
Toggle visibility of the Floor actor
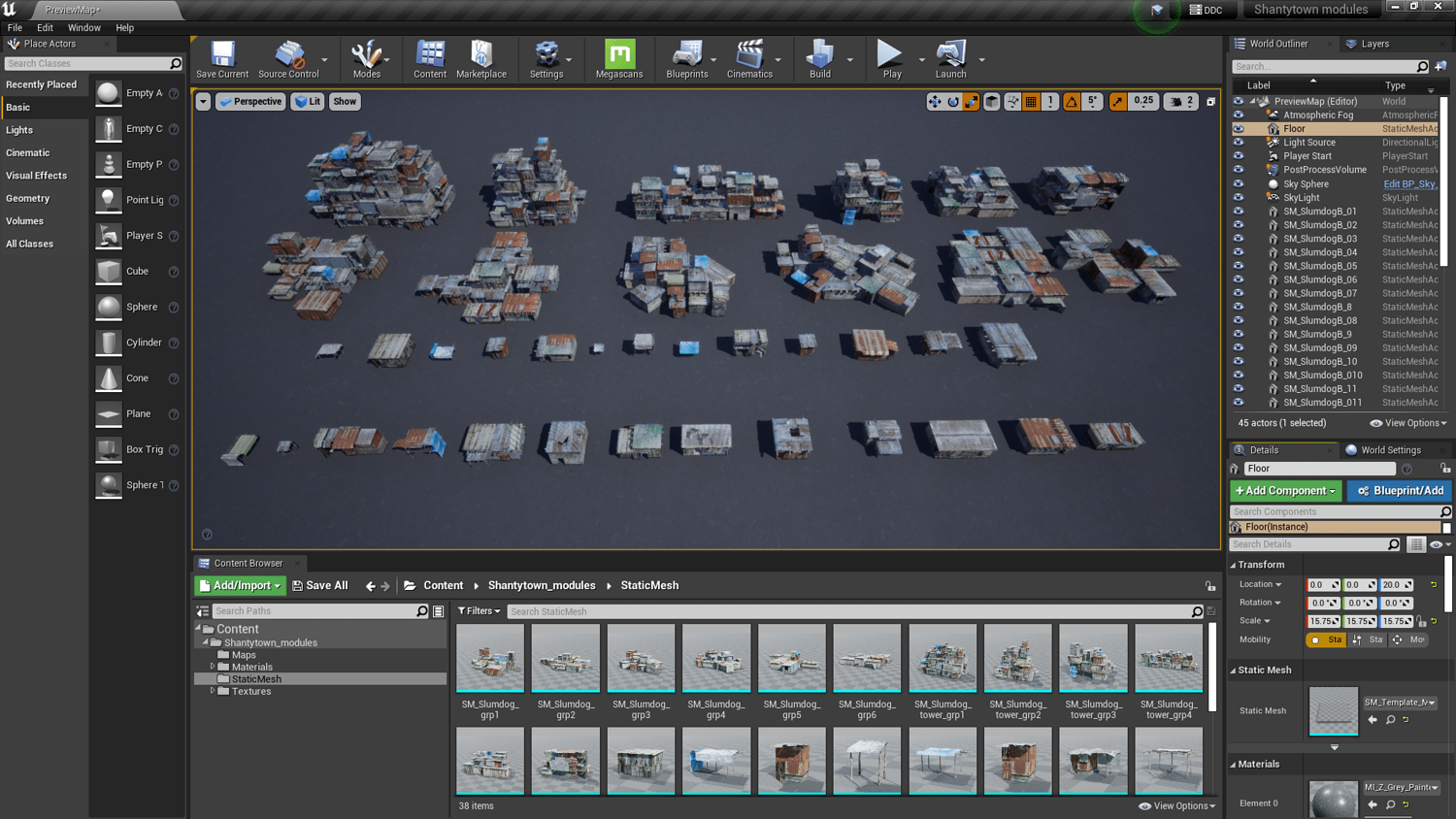[x=1239, y=128]
